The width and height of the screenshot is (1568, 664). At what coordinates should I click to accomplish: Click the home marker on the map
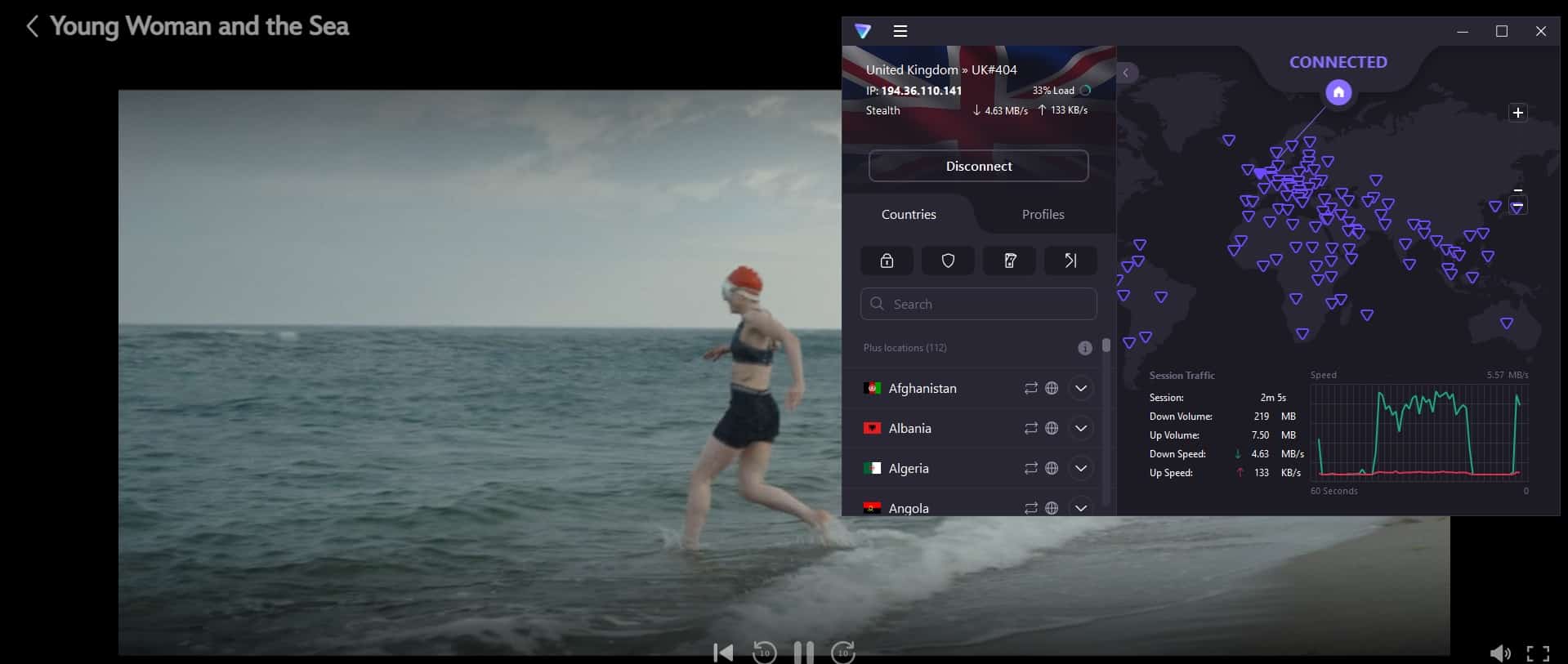pos(1338,92)
